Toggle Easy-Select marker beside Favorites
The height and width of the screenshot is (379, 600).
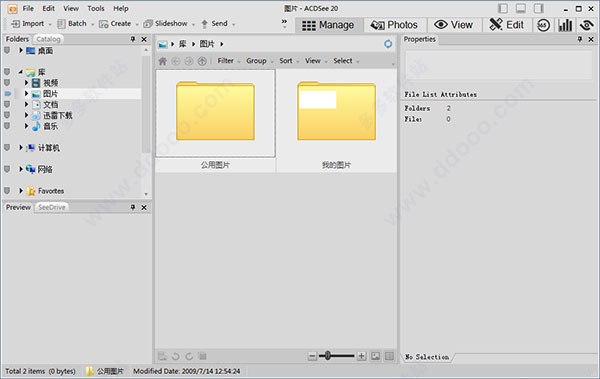click(7, 190)
